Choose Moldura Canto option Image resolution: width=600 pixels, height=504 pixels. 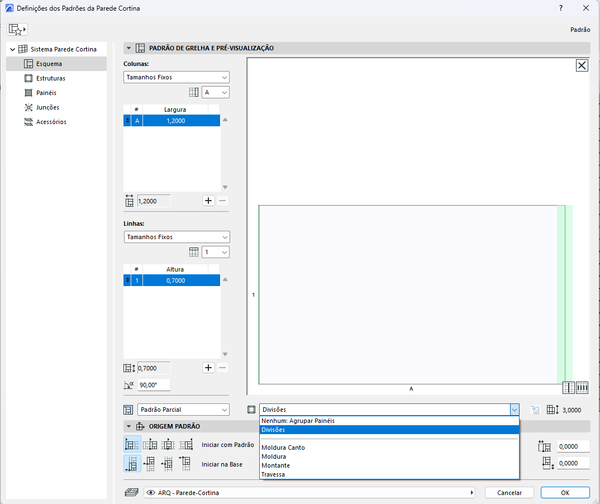click(389, 447)
